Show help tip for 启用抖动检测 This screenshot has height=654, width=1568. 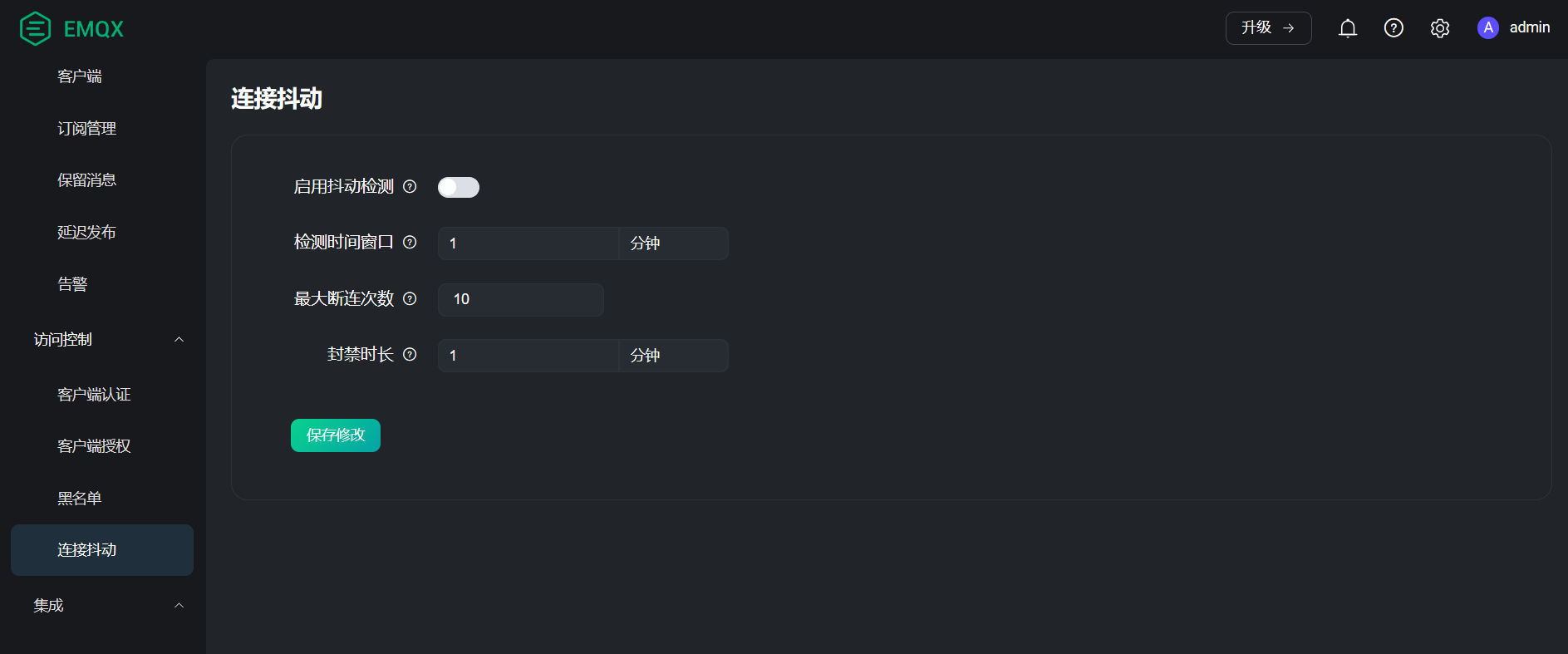410,187
